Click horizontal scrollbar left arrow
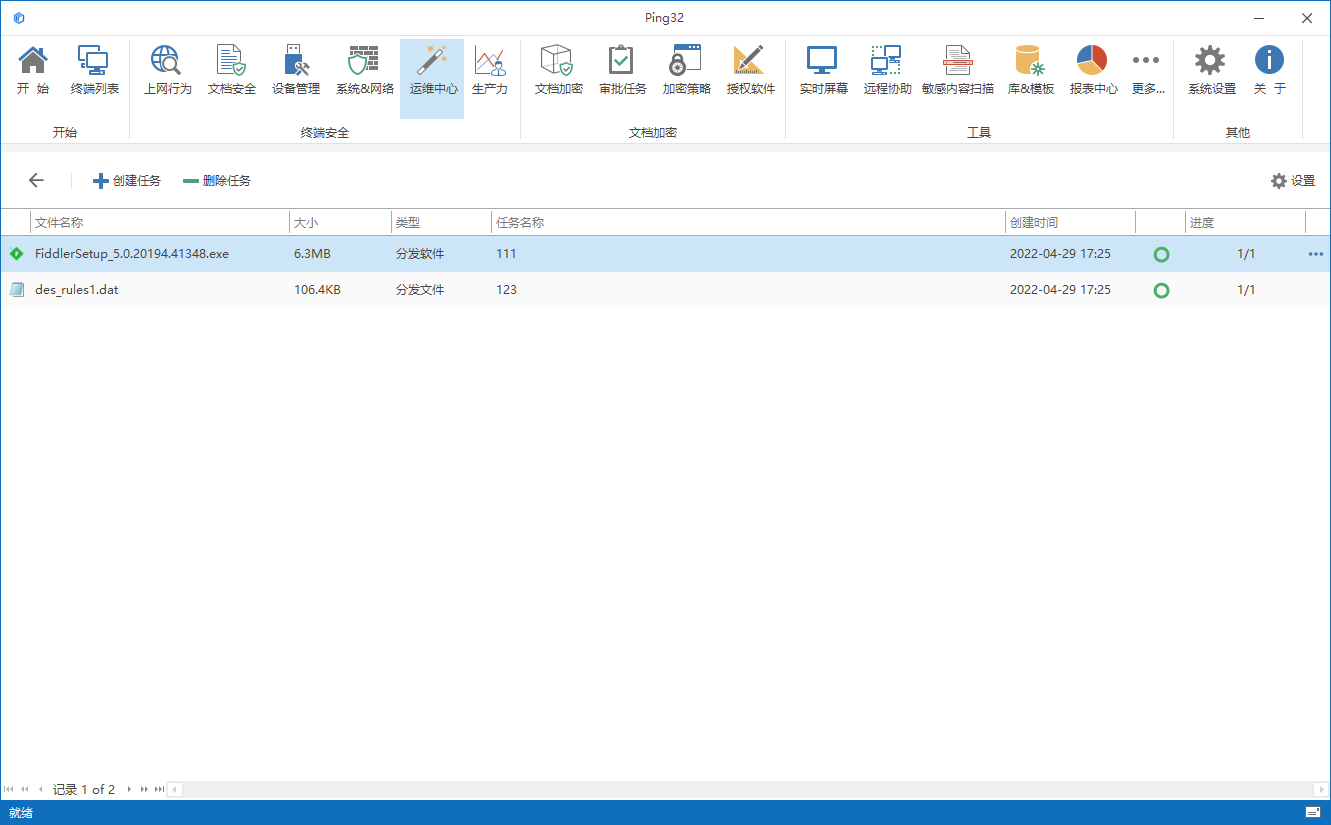The height and width of the screenshot is (825, 1331). pos(175,790)
